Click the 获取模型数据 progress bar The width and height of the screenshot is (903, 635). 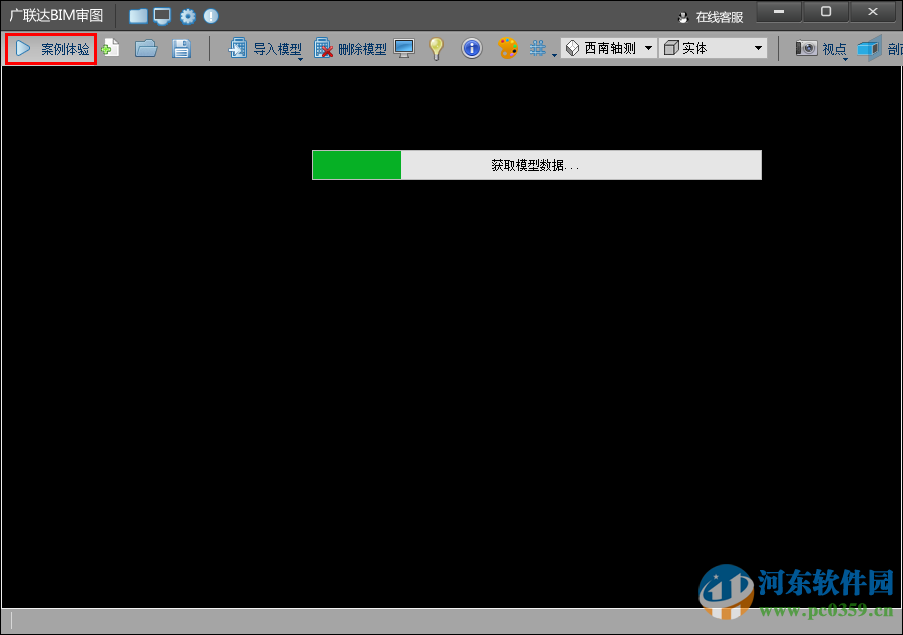(x=536, y=165)
